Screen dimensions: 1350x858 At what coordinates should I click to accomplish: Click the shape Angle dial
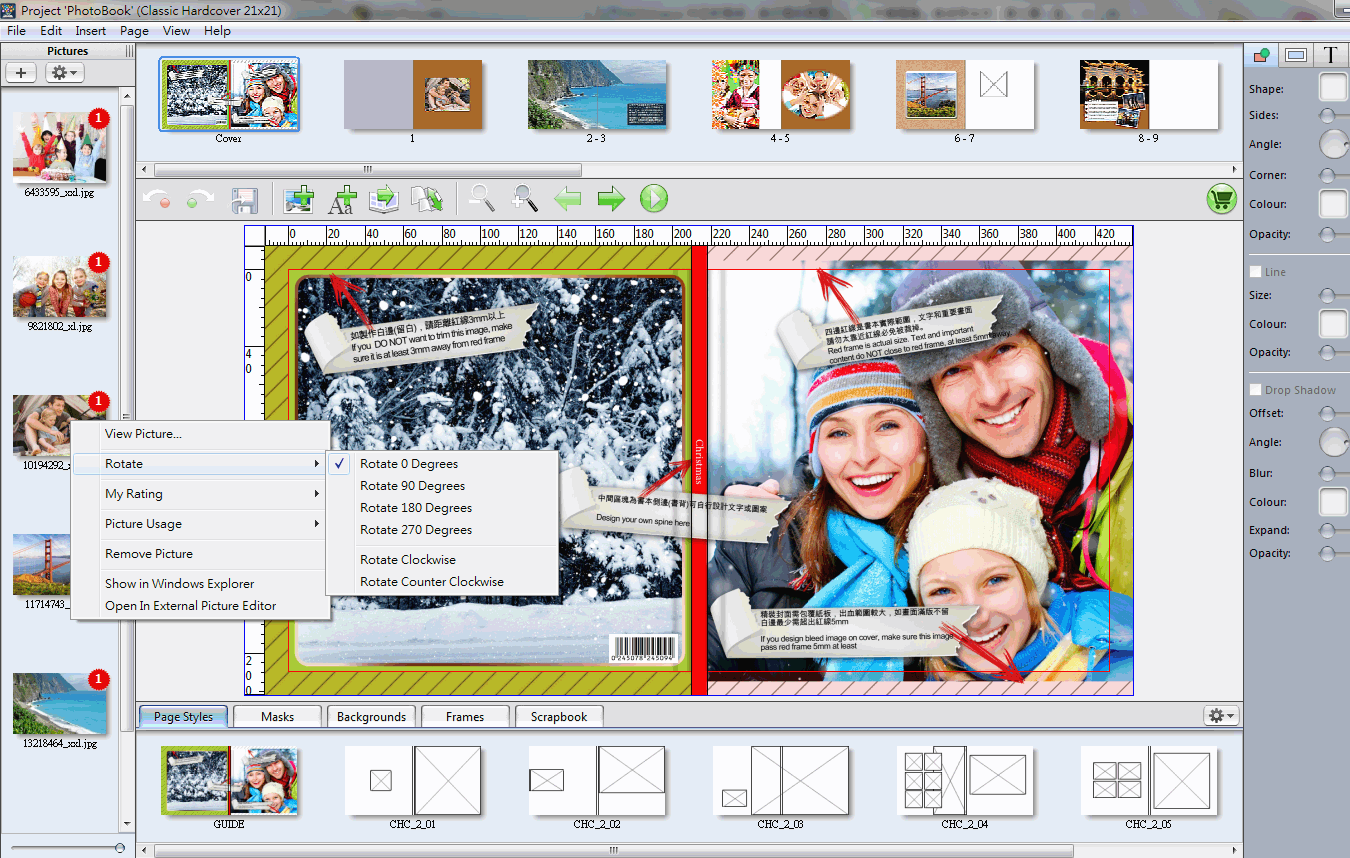click(x=1334, y=145)
